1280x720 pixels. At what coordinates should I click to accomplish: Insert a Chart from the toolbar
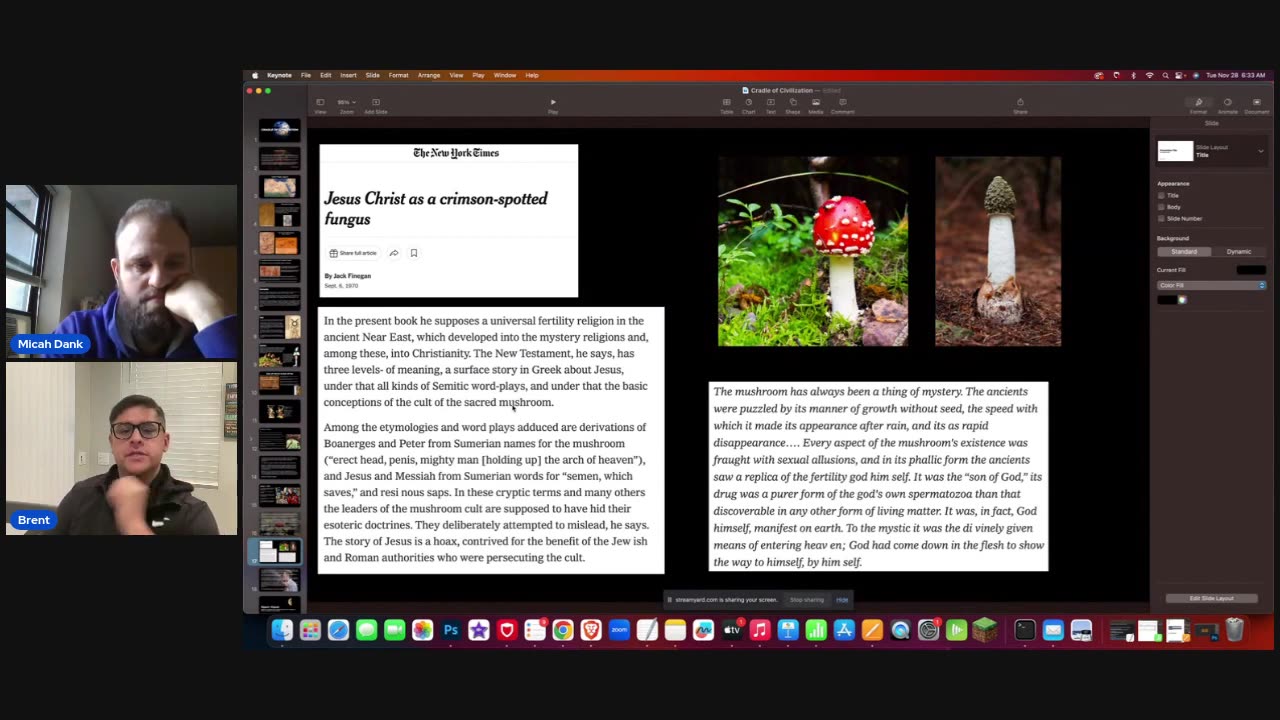tap(748, 105)
